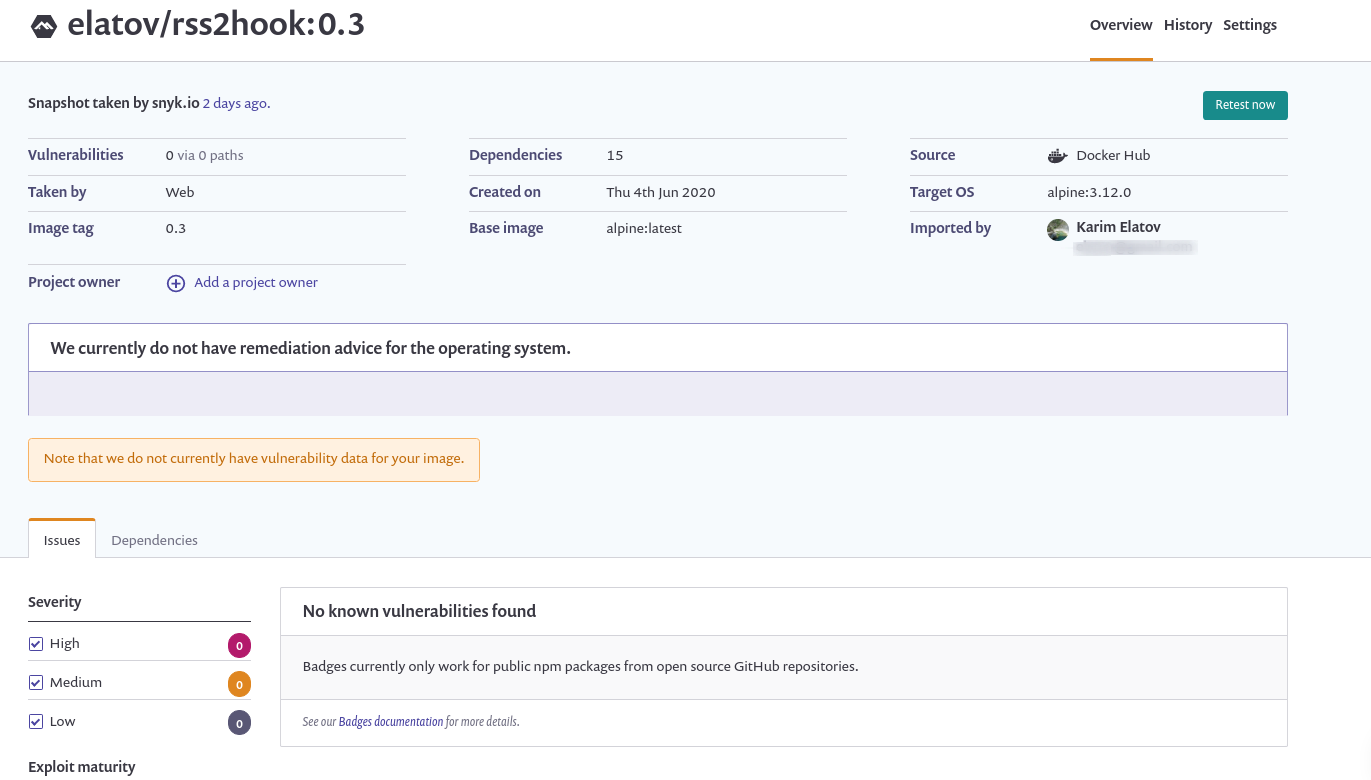The height and width of the screenshot is (780, 1371).
Task: Click the Badges only work for npm text
Action: [580, 666]
